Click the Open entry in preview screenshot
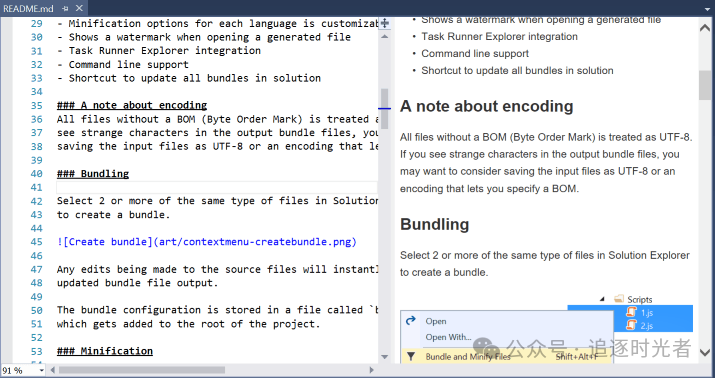Image resolution: width=715 pixels, height=378 pixels. pyautogui.click(x=436, y=321)
